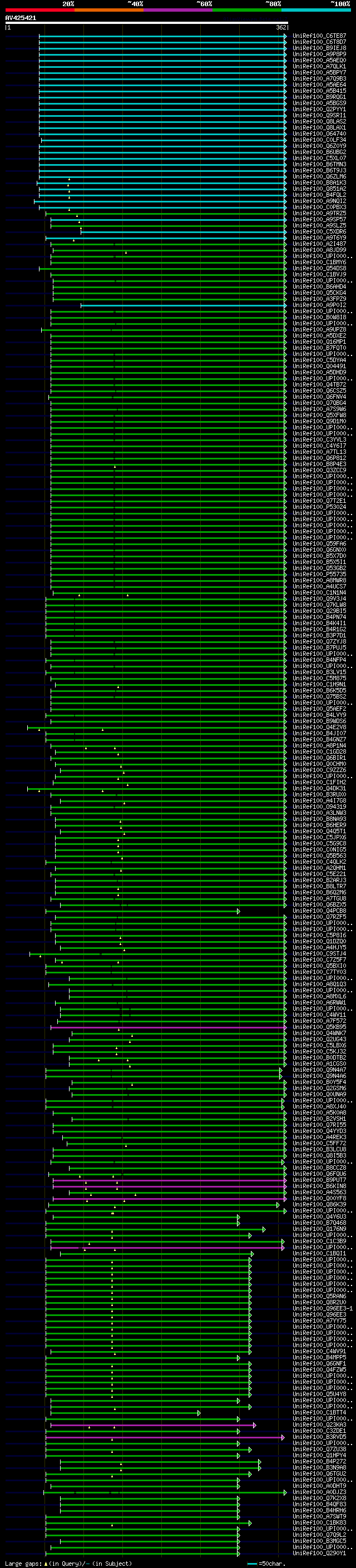Click the label UniRef100_A1CGS0
The image size is (356, 1568).
(x=319, y=1064)
